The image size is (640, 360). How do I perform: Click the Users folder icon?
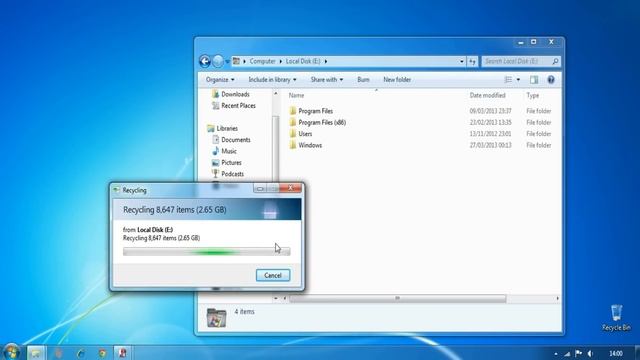pyautogui.click(x=292, y=133)
